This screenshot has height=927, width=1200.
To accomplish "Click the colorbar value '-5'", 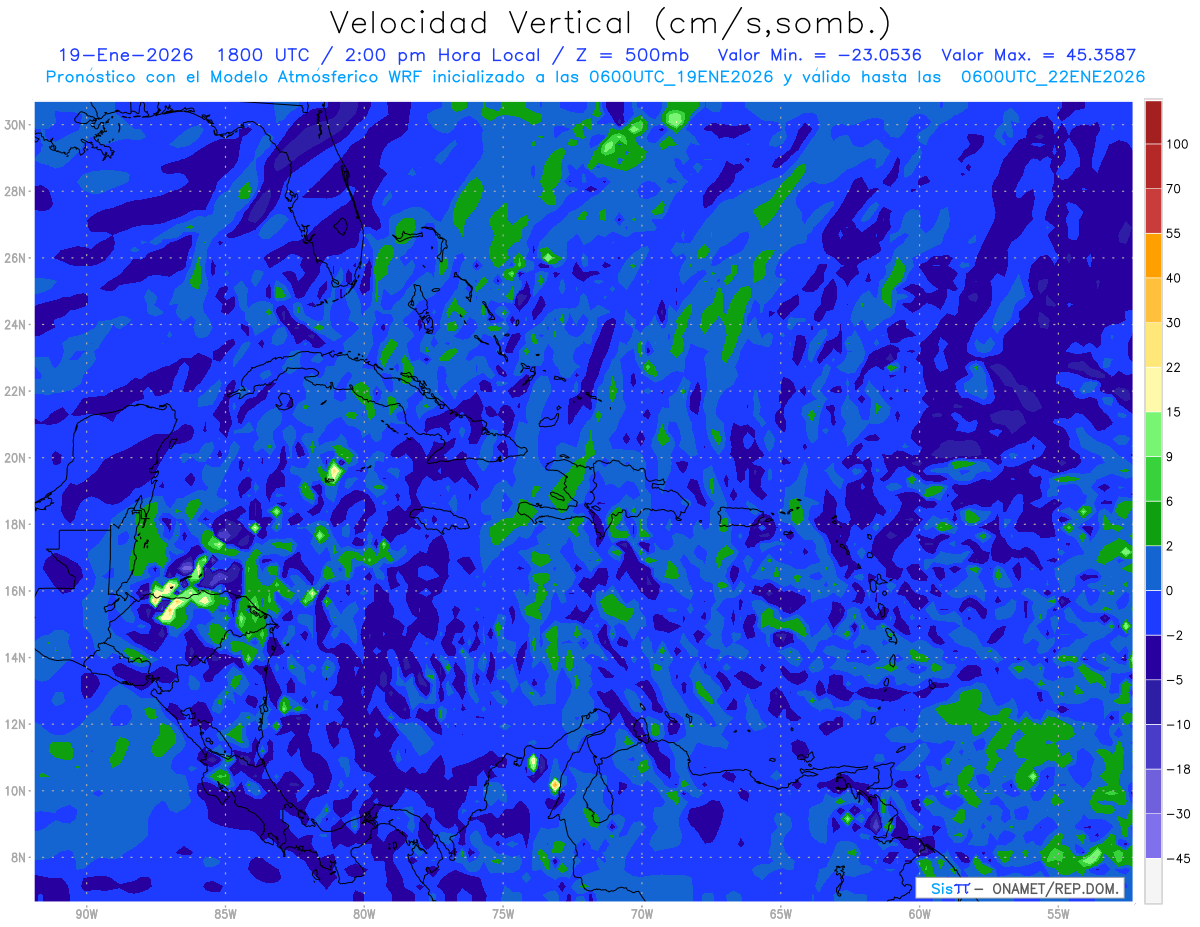I will coord(1174,680).
